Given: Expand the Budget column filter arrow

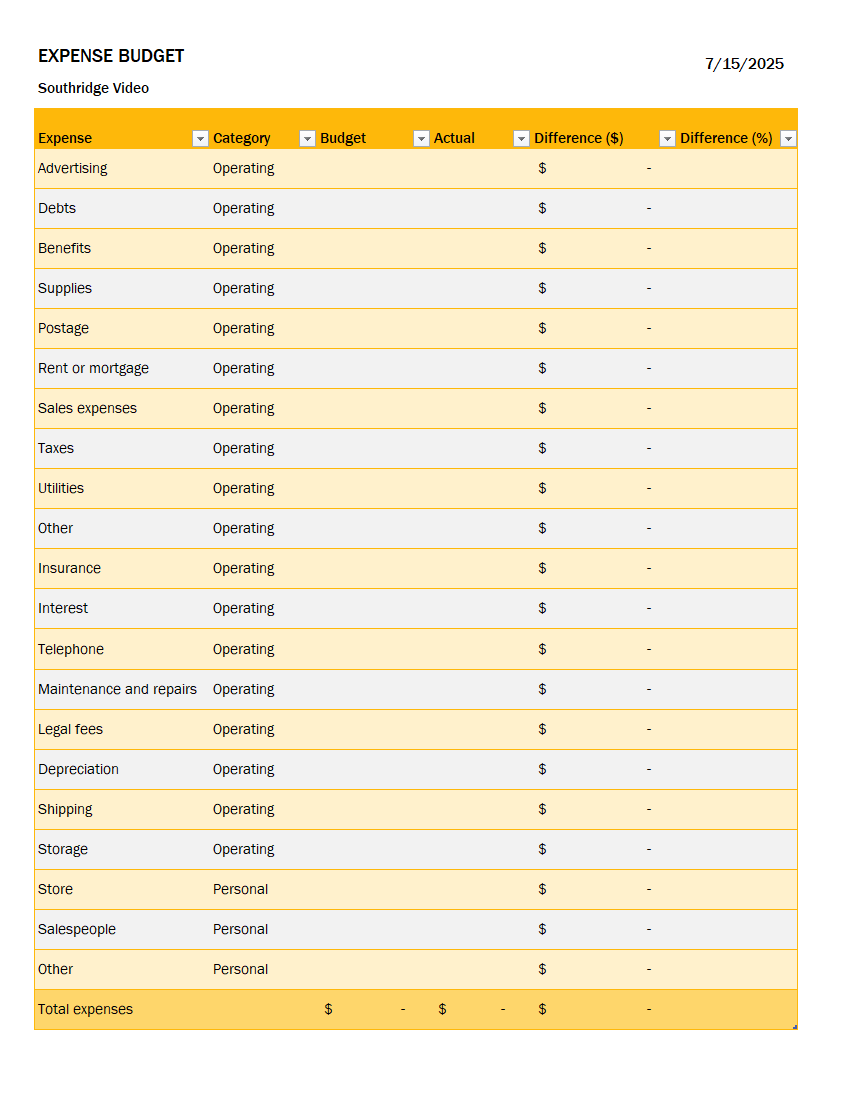Looking at the screenshot, I should (421, 139).
